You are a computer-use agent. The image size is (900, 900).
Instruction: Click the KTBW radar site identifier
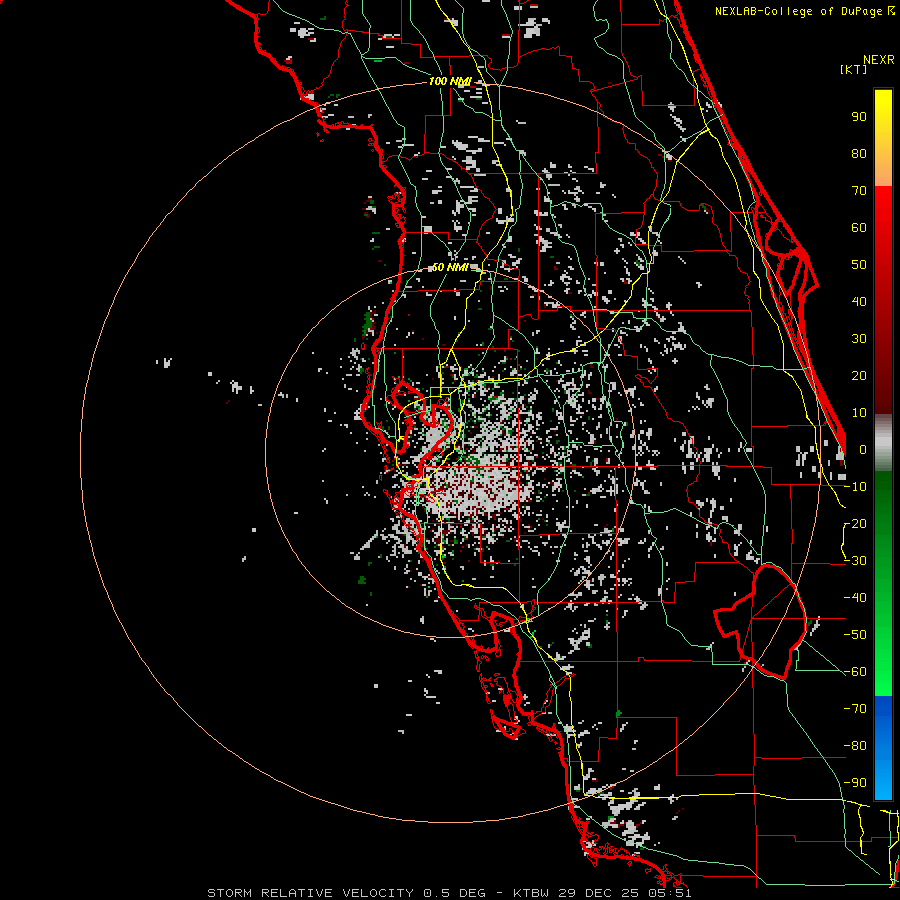tap(532, 893)
